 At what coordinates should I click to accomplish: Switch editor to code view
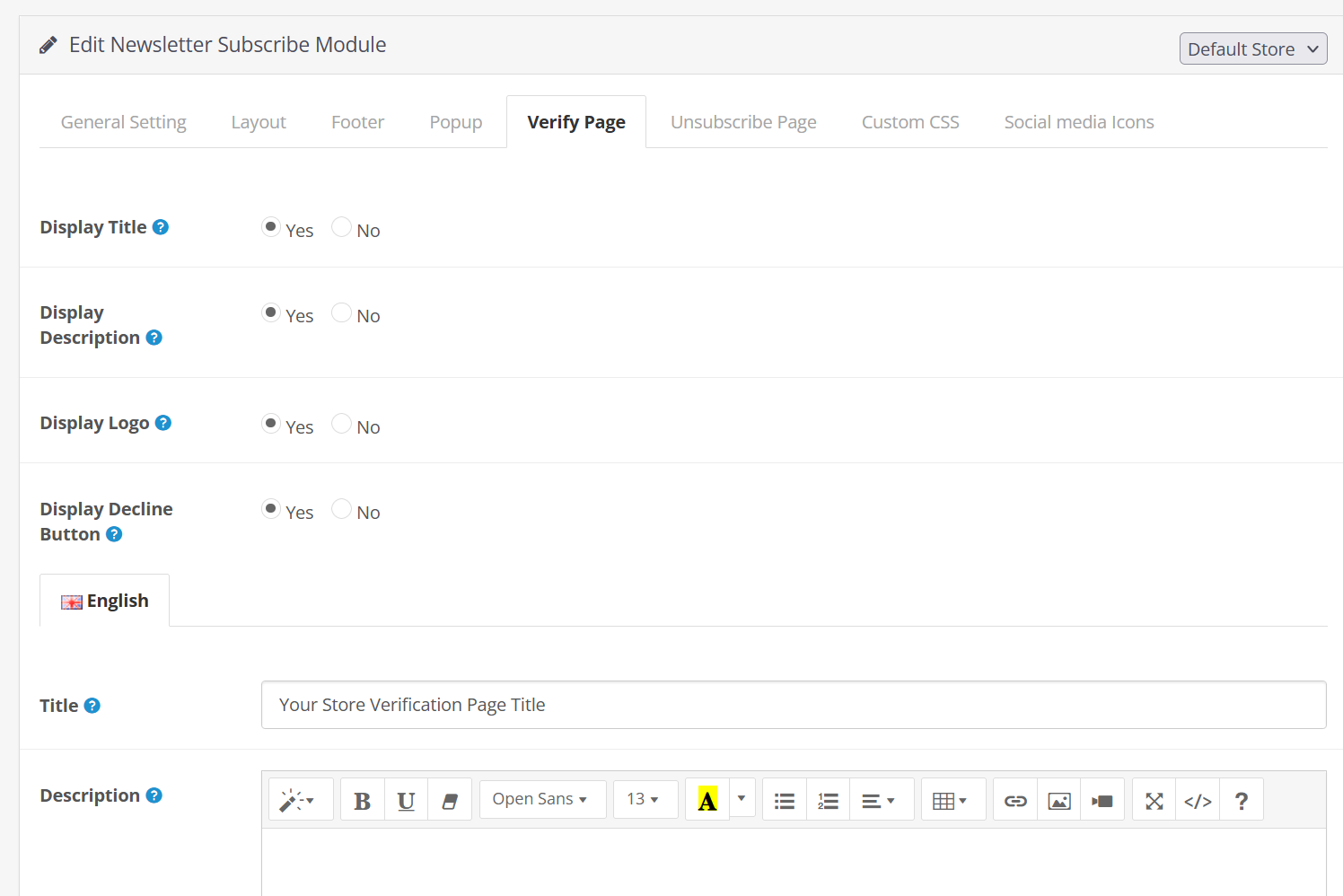(x=1198, y=800)
